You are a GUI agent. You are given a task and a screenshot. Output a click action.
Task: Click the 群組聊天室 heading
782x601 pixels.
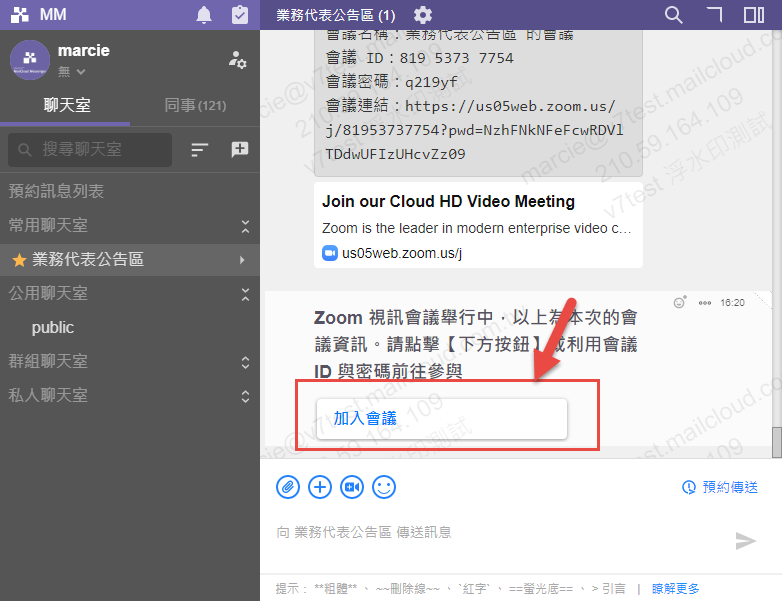coord(48,362)
